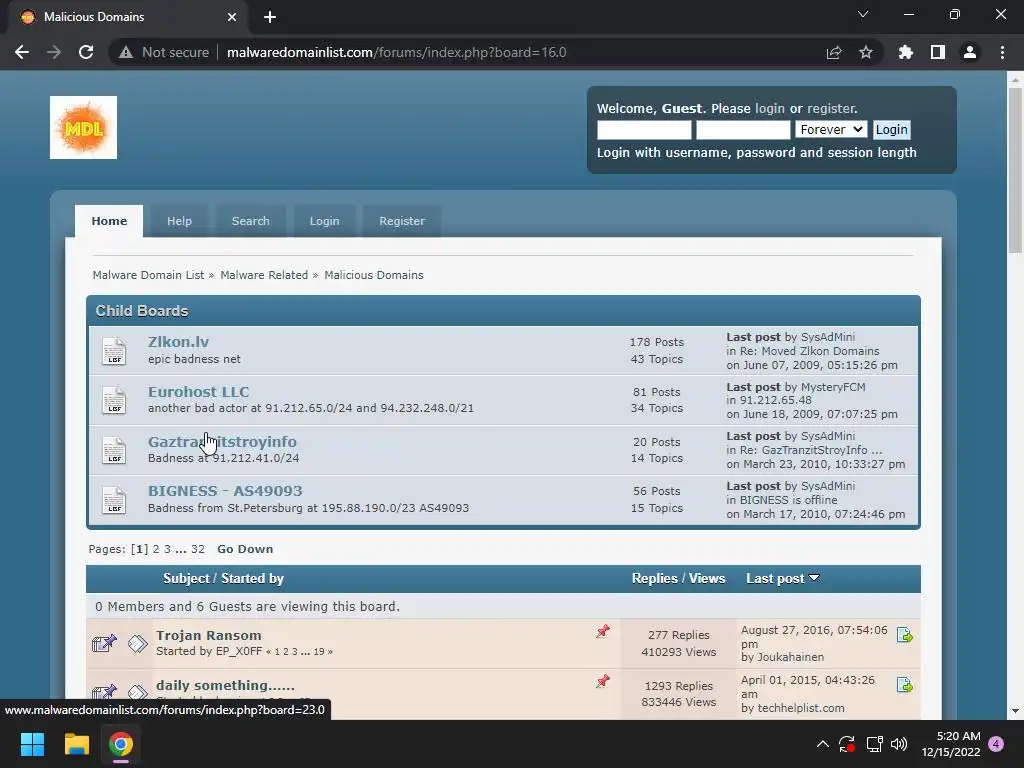The height and width of the screenshot is (768, 1024).
Task: Click the Trojan Ransom post type icon
Action: click(x=138, y=643)
